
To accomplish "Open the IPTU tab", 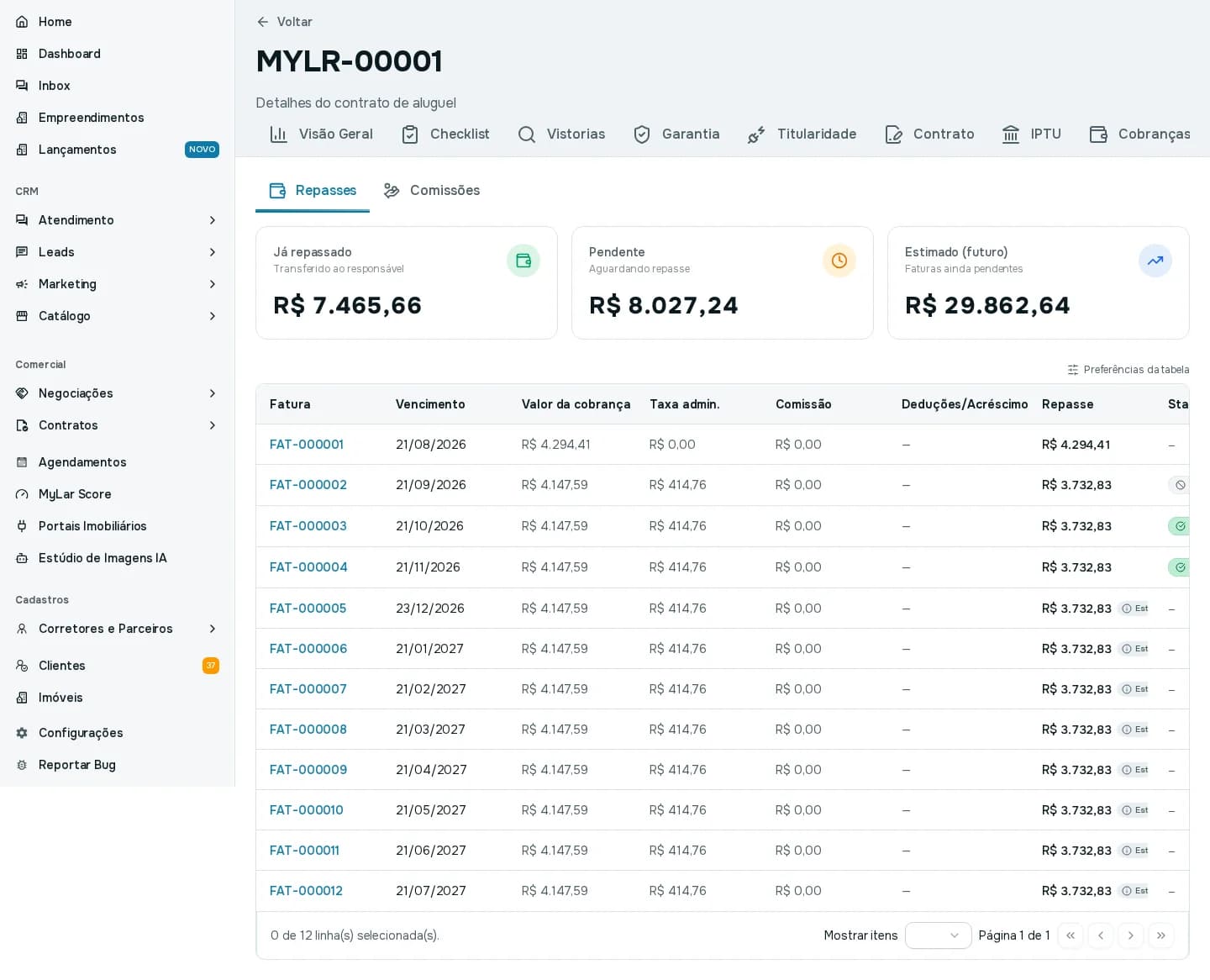I will point(1031,134).
